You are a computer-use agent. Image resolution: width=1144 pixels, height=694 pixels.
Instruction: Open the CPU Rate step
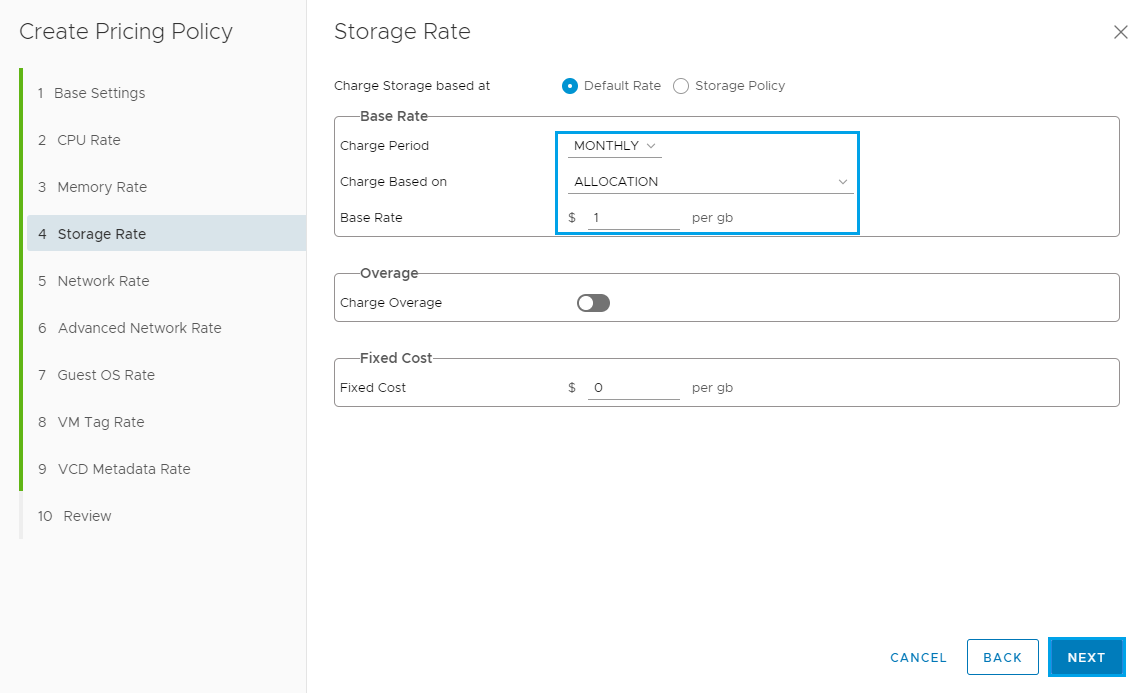coord(88,140)
